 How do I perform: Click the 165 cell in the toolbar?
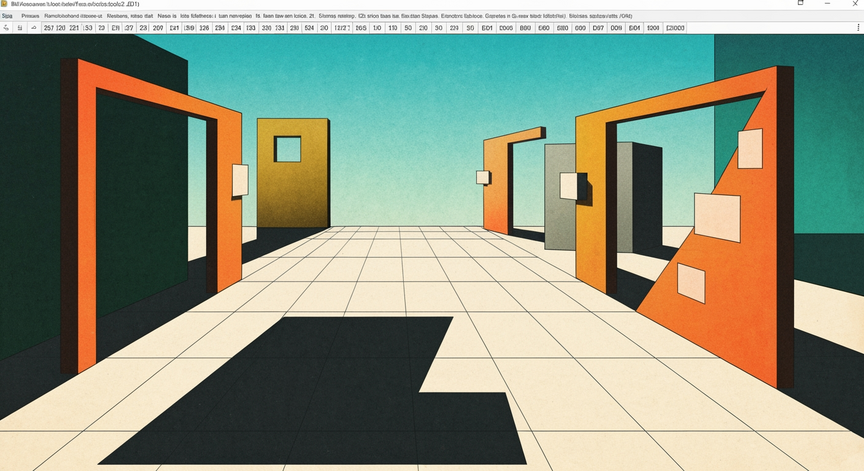(x=361, y=29)
